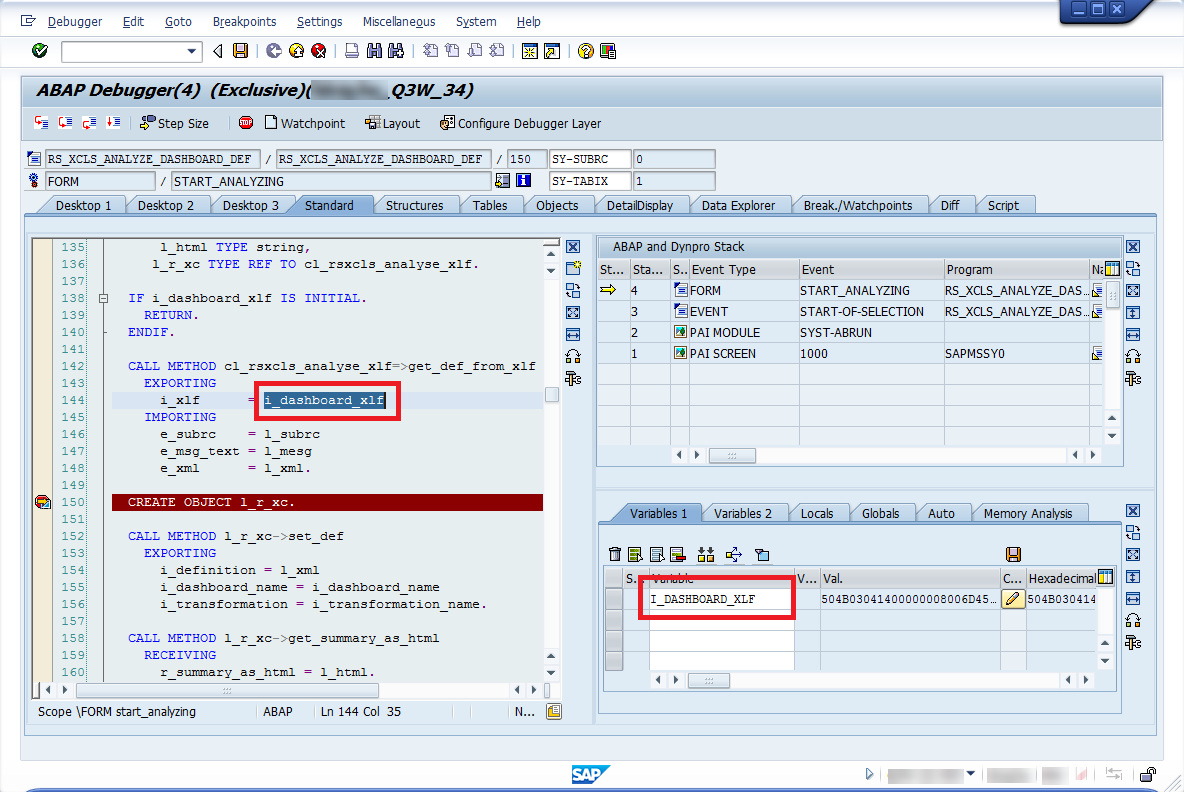The height and width of the screenshot is (792, 1184).
Task: Switch to the Desktop 1 tab
Action: 83,205
